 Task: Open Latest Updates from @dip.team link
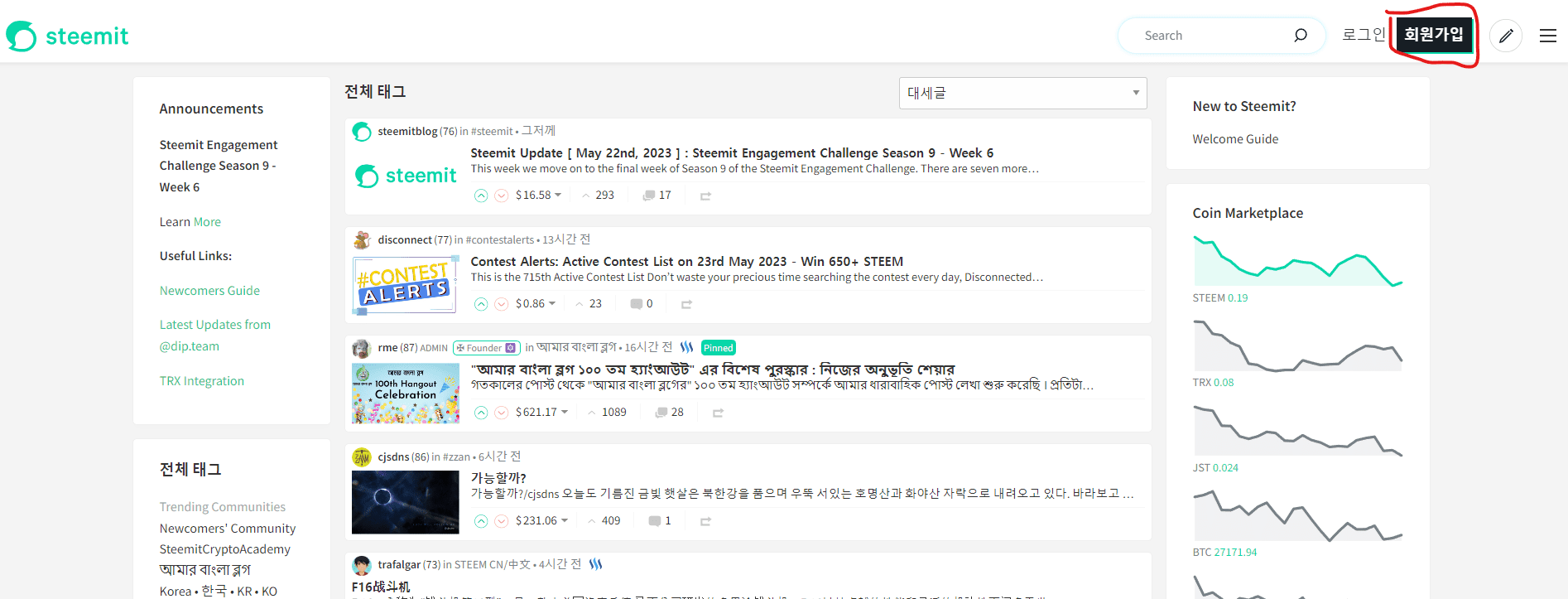[x=215, y=336]
